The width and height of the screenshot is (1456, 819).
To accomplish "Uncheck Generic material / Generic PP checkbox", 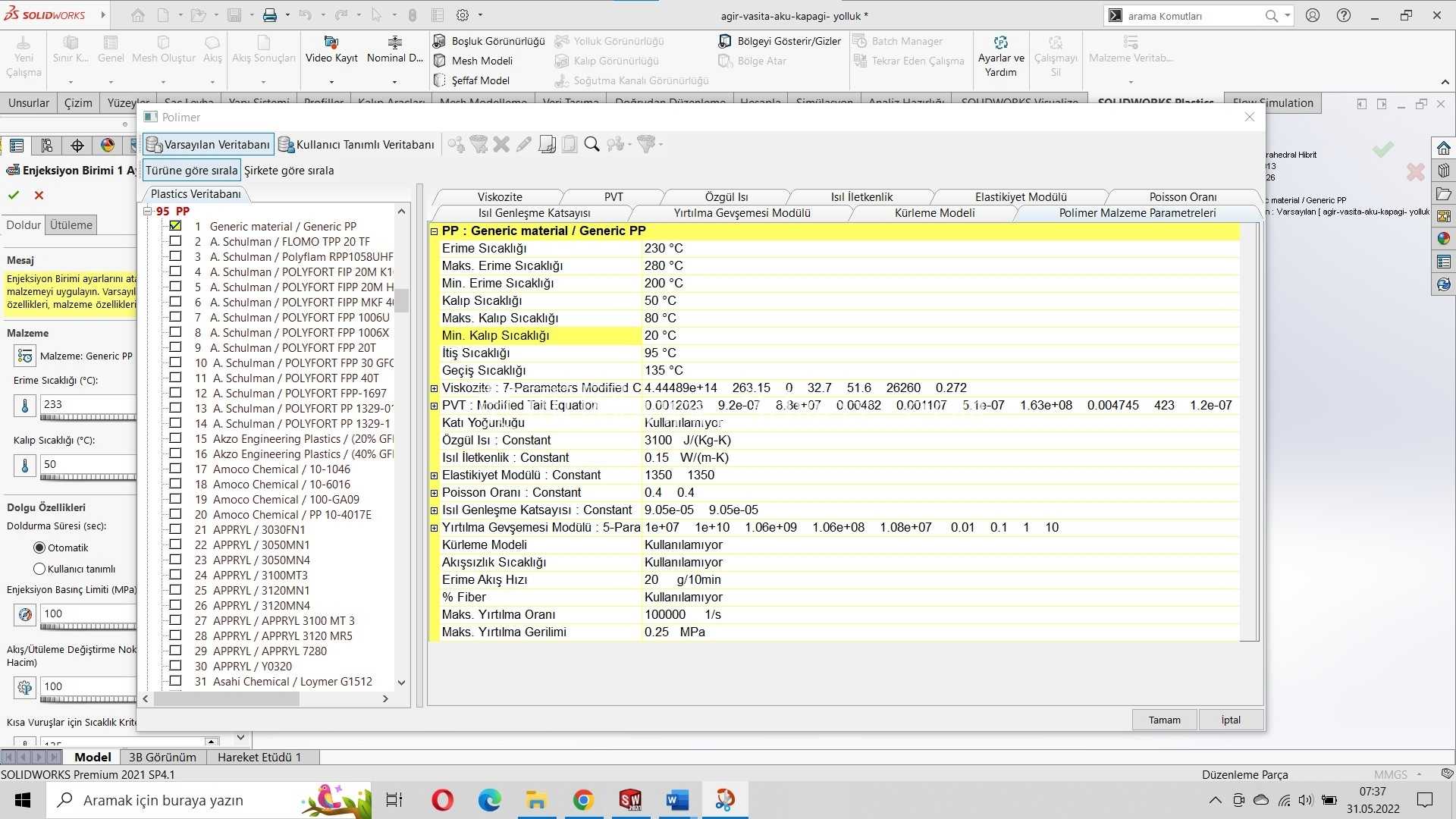I will 175,225.
